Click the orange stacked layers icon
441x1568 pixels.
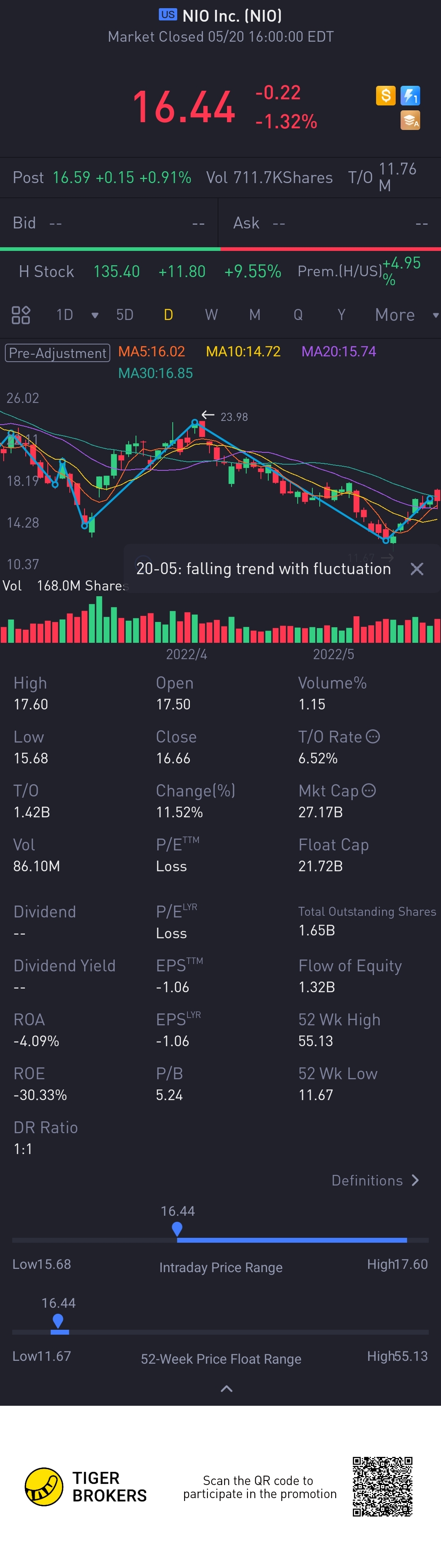point(411,121)
